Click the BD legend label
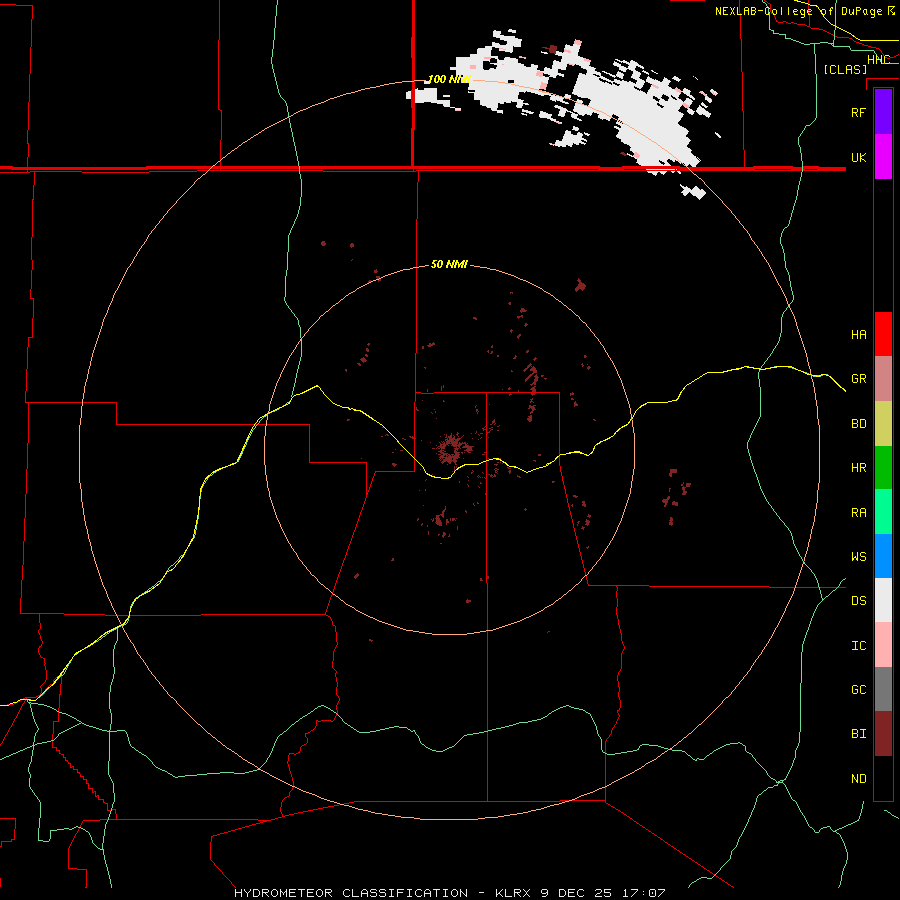Screen dimensions: 900x900 click(x=858, y=424)
